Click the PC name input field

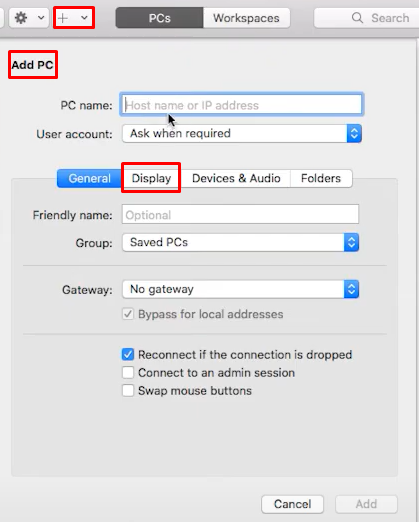coord(242,105)
